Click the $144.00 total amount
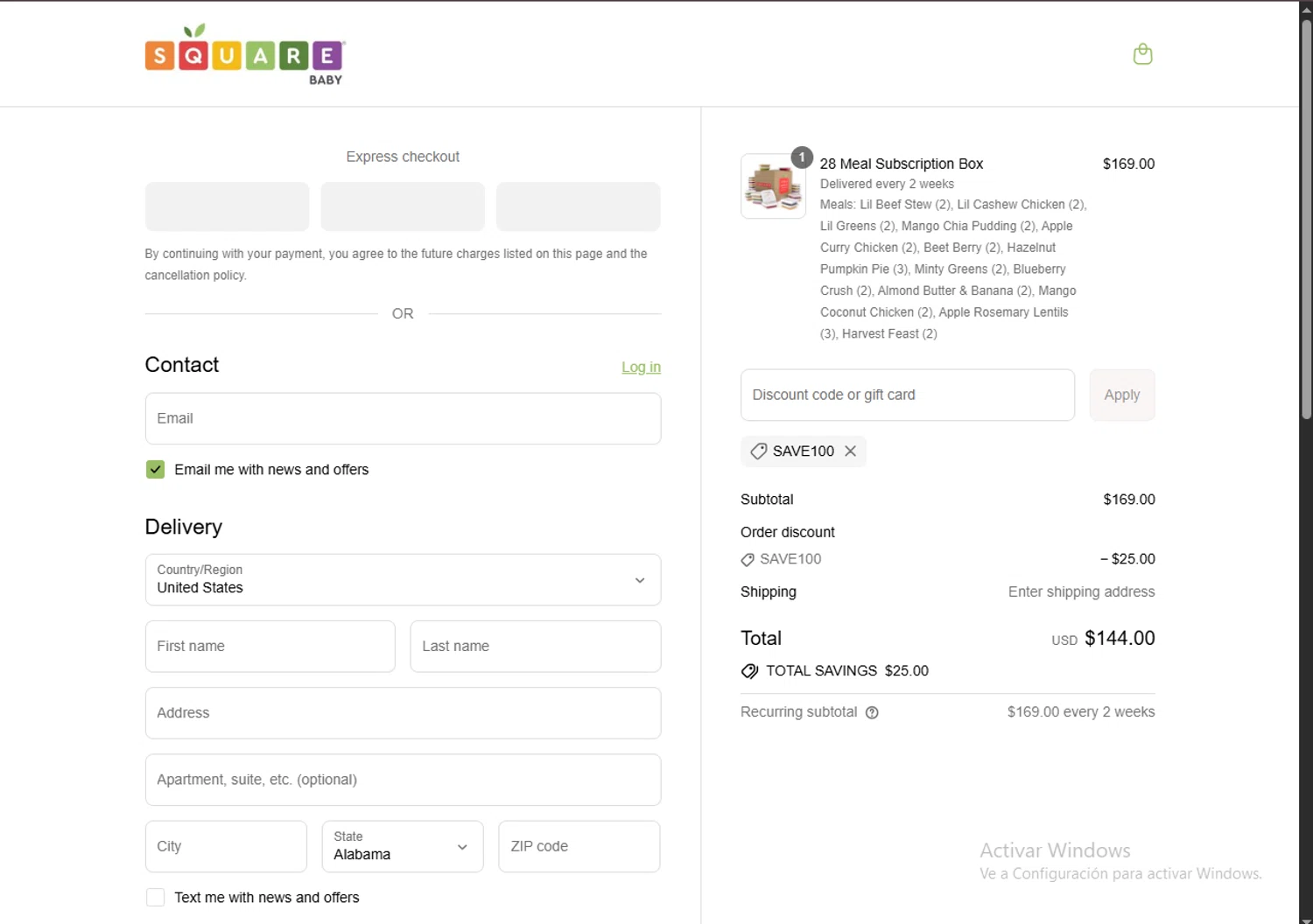The image size is (1313, 924). pyautogui.click(x=1120, y=638)
